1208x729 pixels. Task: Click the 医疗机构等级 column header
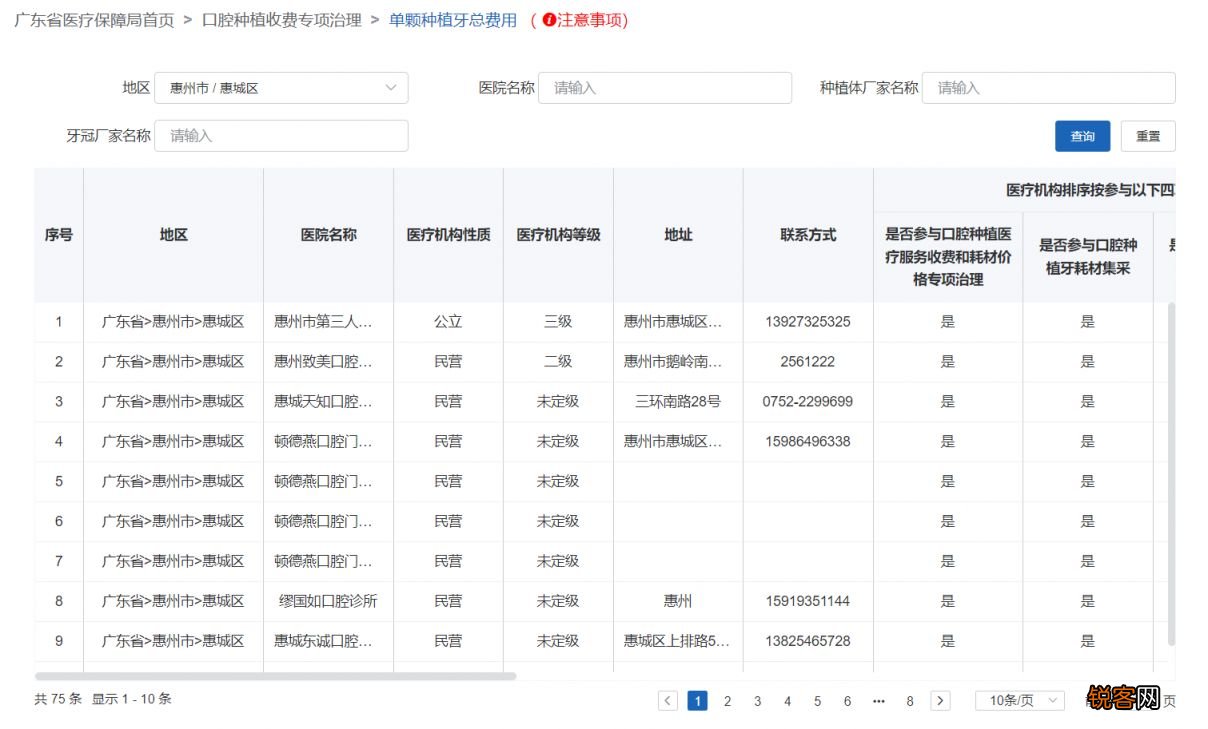pos(558,235)
